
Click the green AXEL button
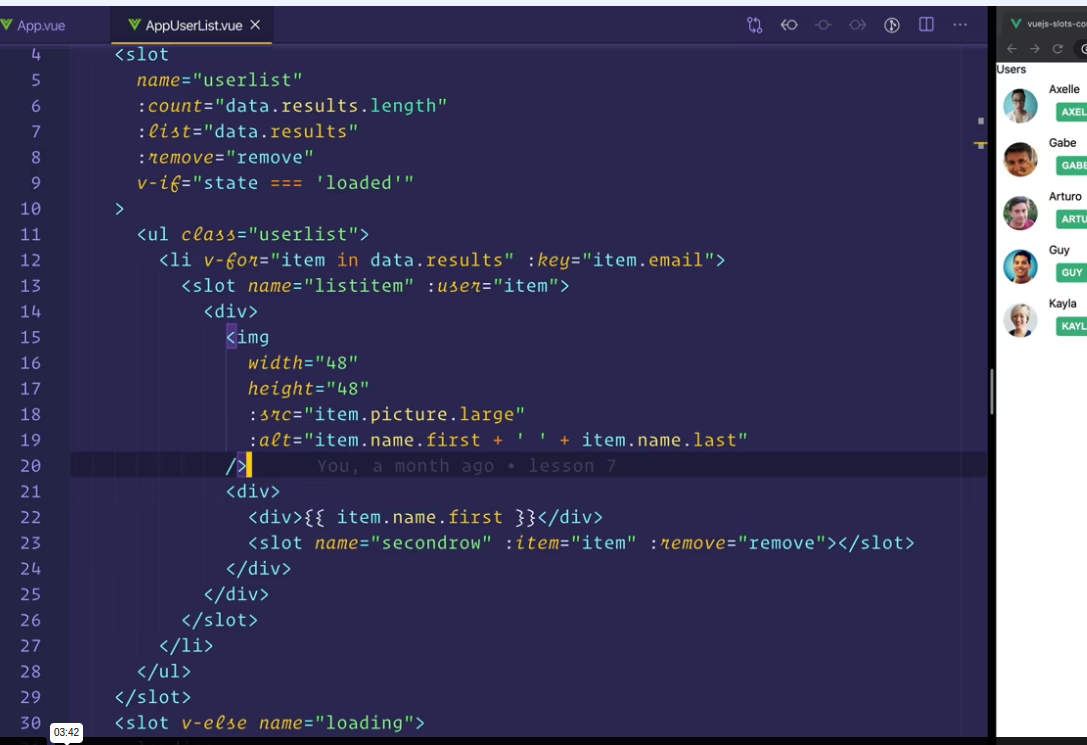click(1071, 112)
